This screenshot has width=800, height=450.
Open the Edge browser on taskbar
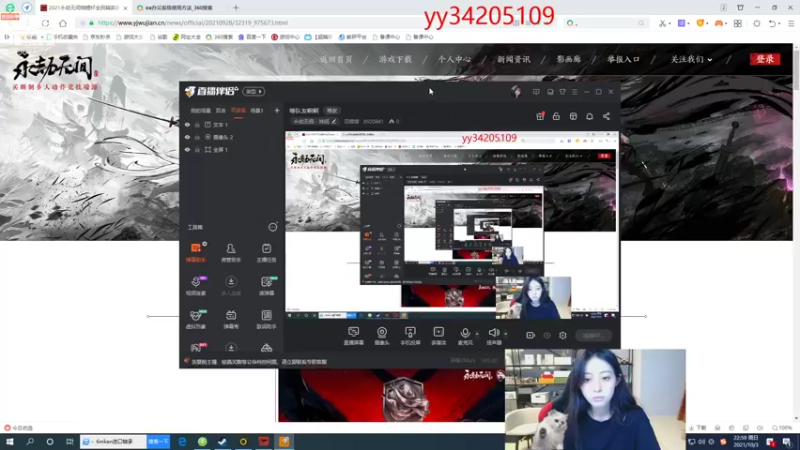click(182, 441)
